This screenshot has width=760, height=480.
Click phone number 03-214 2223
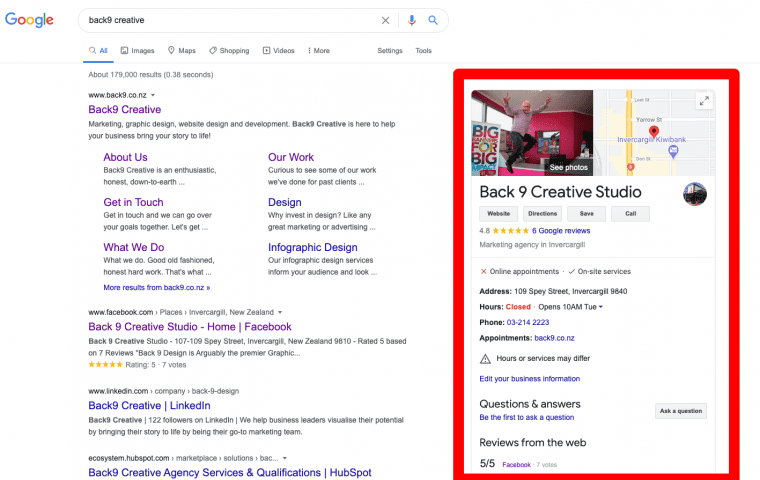coord(528,322)
